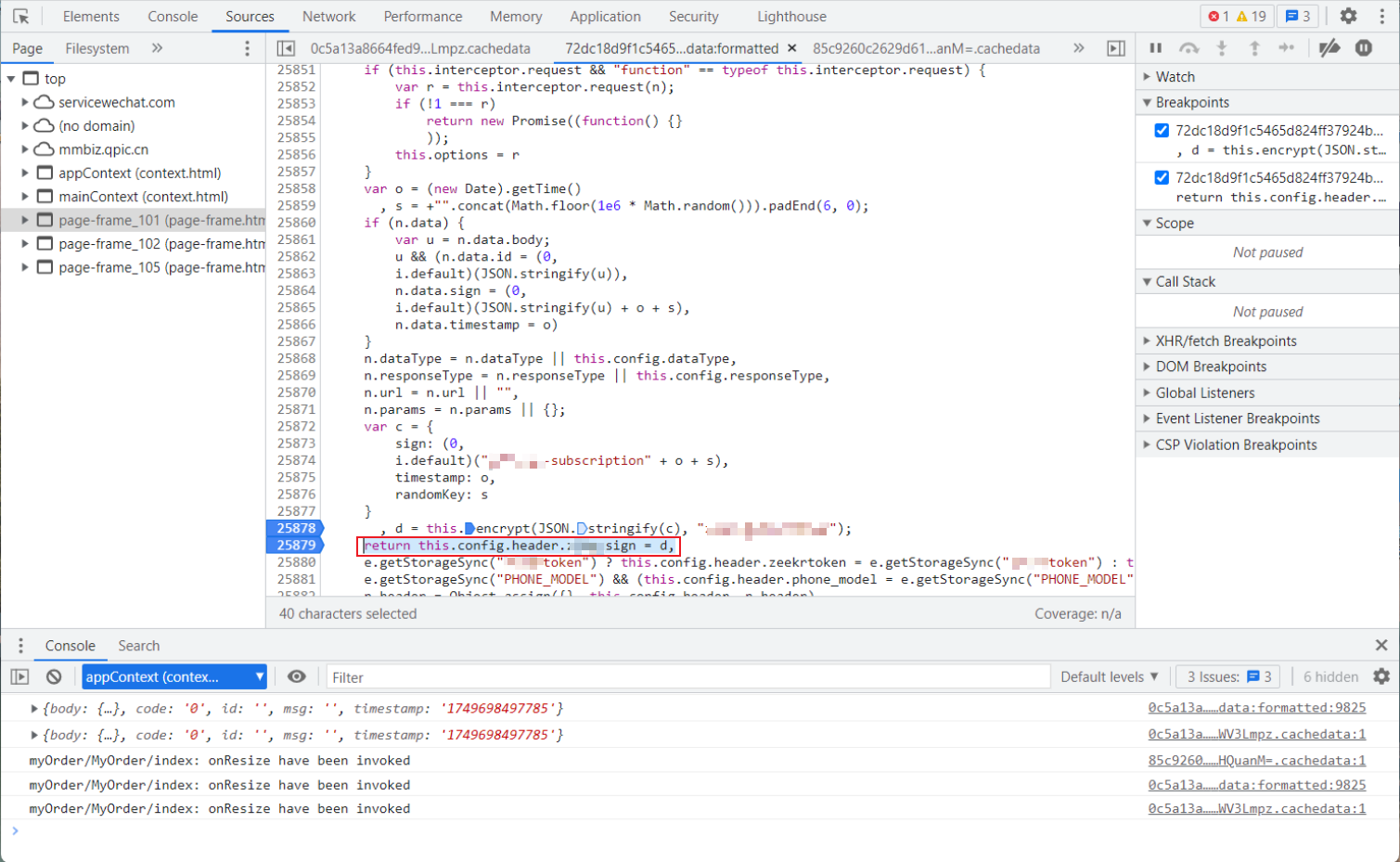This screenshot has height=862, width=1400.
Task: Toggle the first this.encrypt breakpoint checkbox
Action: click(x=1162, y=131)
